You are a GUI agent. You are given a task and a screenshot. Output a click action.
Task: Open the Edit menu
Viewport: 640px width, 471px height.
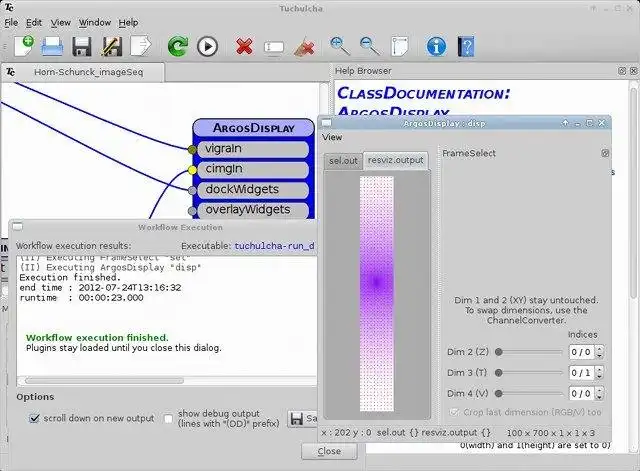[x=34, y=22]
